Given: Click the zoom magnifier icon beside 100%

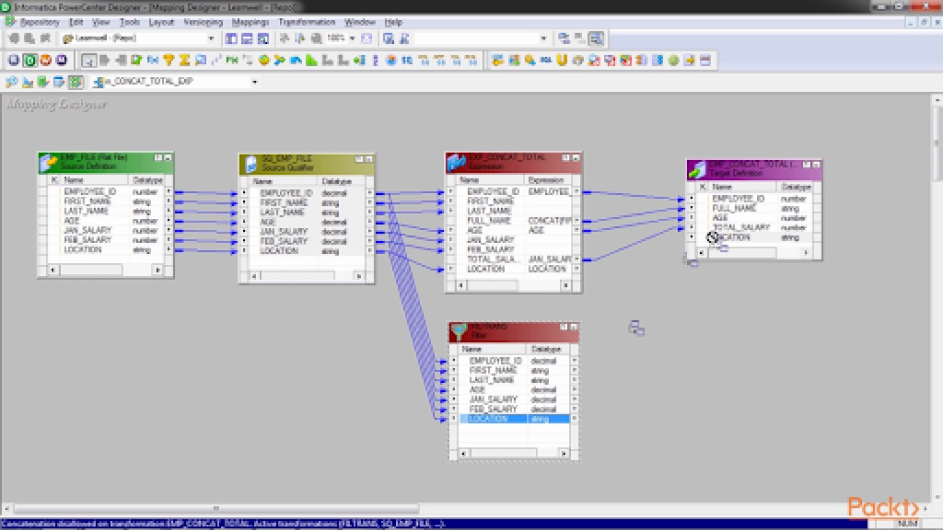Looking at the screenshot, I should coord(316,39).
